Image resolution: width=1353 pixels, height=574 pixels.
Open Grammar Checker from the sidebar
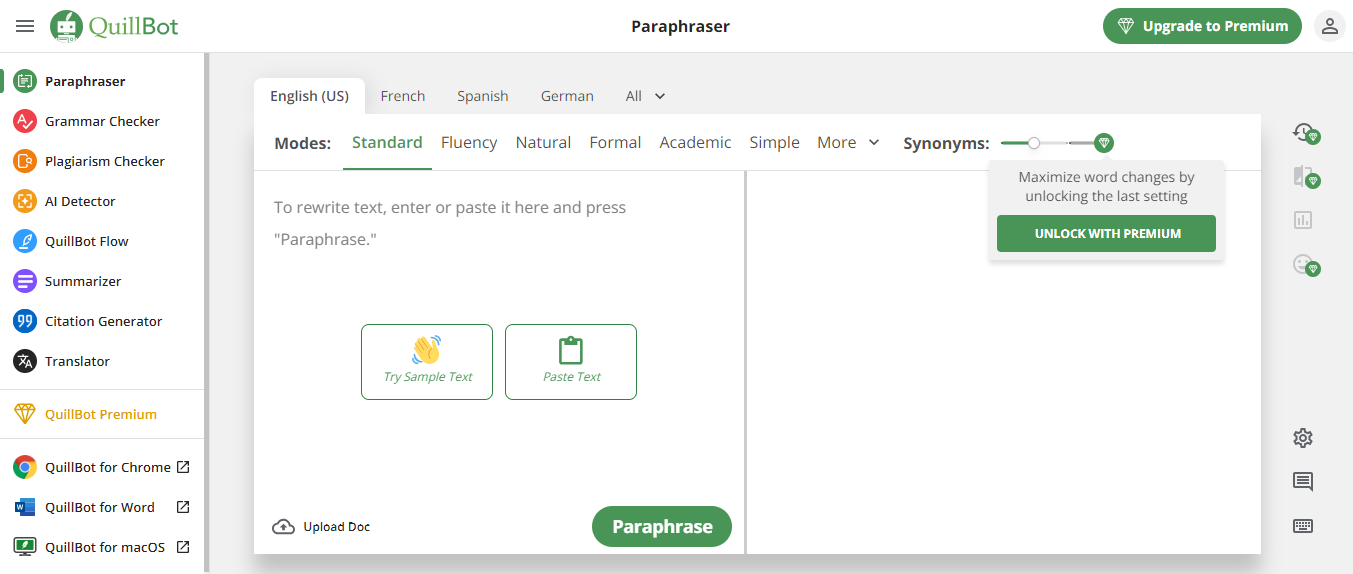tap(102, 121)
